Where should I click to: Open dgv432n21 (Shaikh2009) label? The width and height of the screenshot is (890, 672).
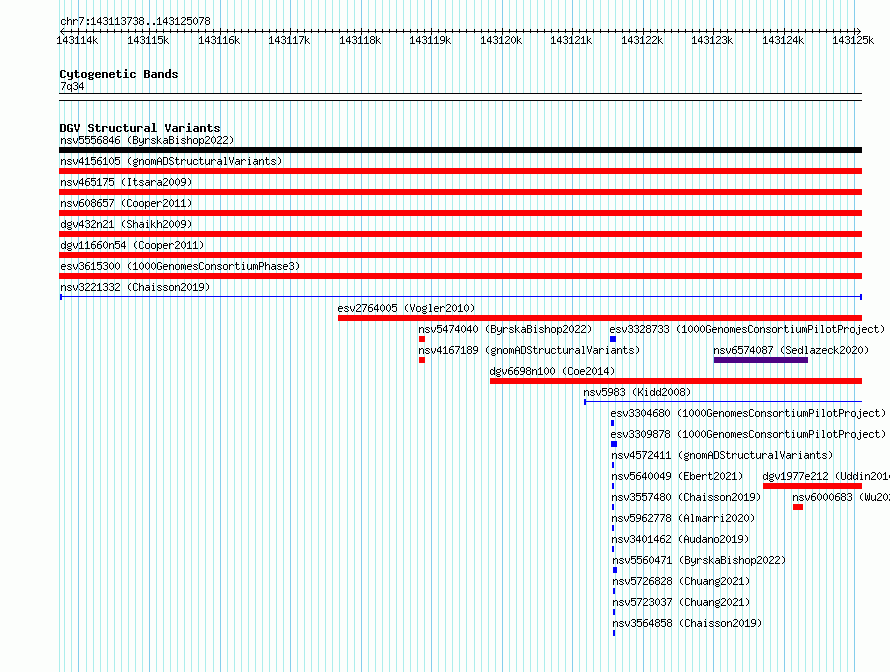point(126,224)
